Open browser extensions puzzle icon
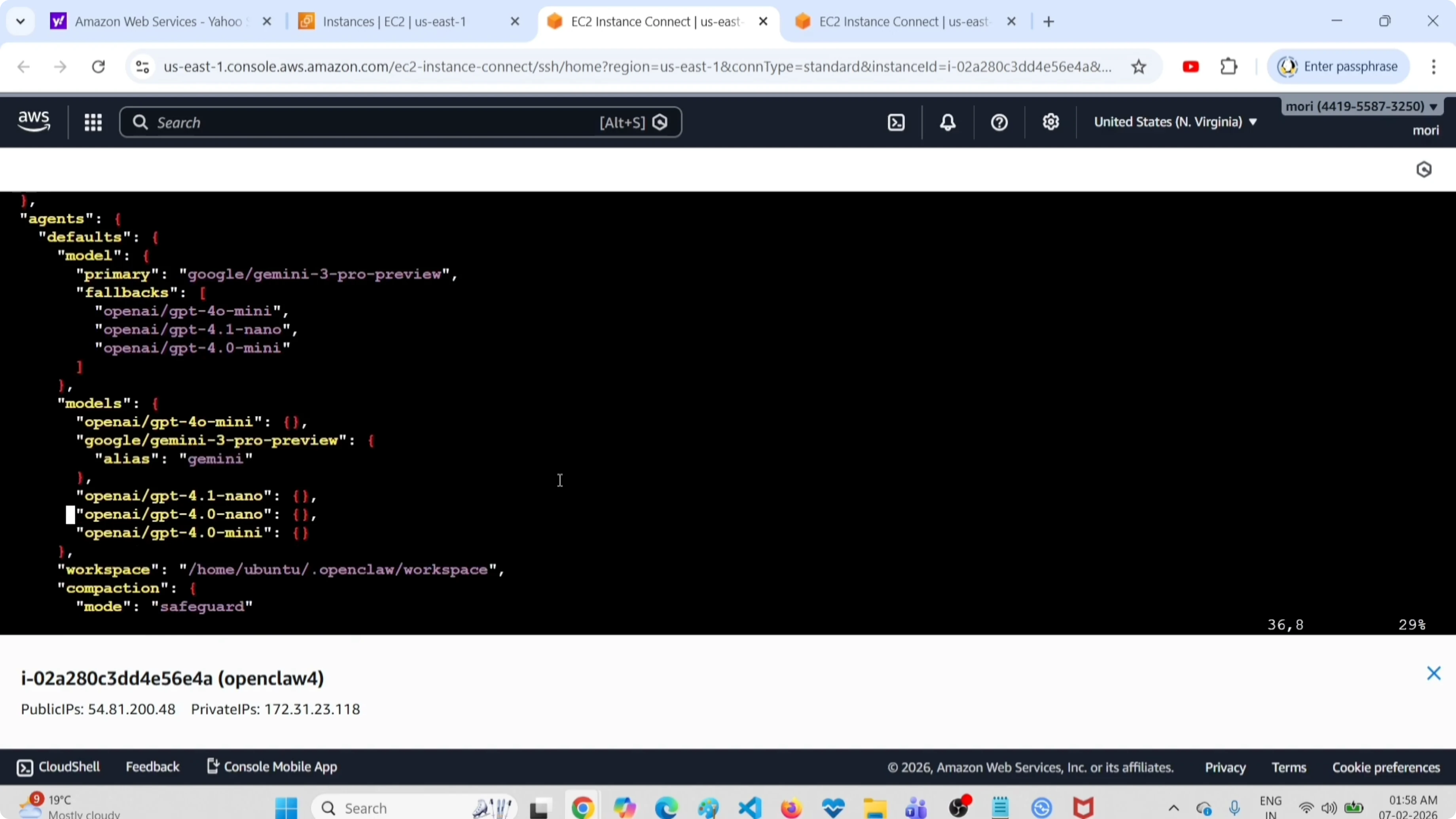The width and height of the screenshot is (1456, 819). tap(1229, 67)
